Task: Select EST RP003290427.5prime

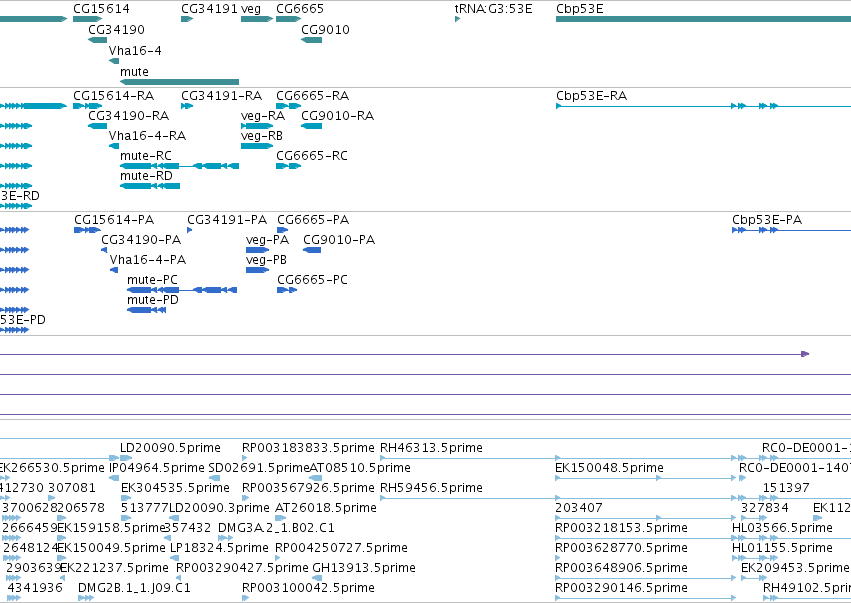Action: pyautogui.click(x=242, y=568)
